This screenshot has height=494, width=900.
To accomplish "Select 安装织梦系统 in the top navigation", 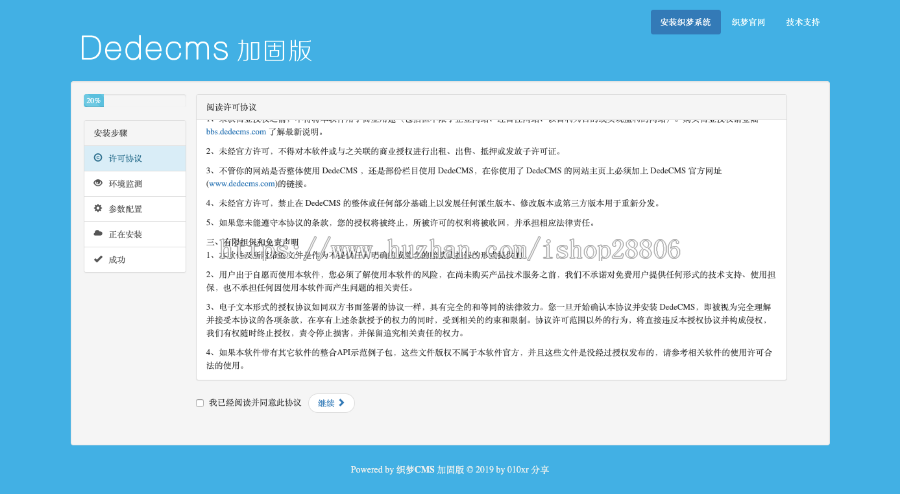I will (x=685, y=22).
